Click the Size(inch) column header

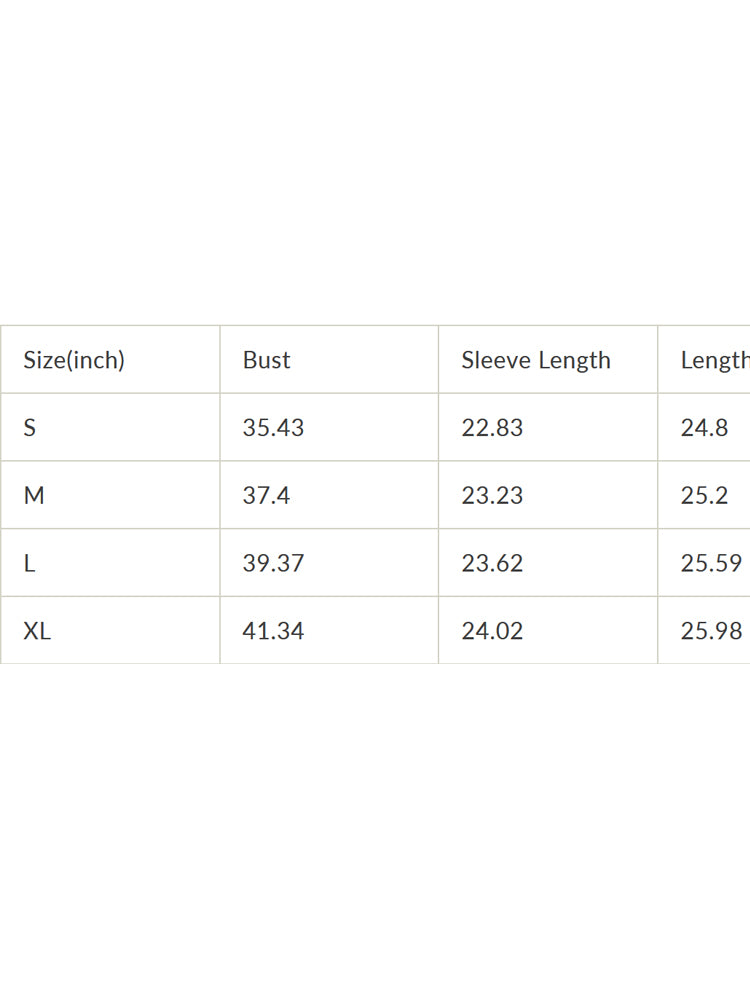(x=74, y=360)
